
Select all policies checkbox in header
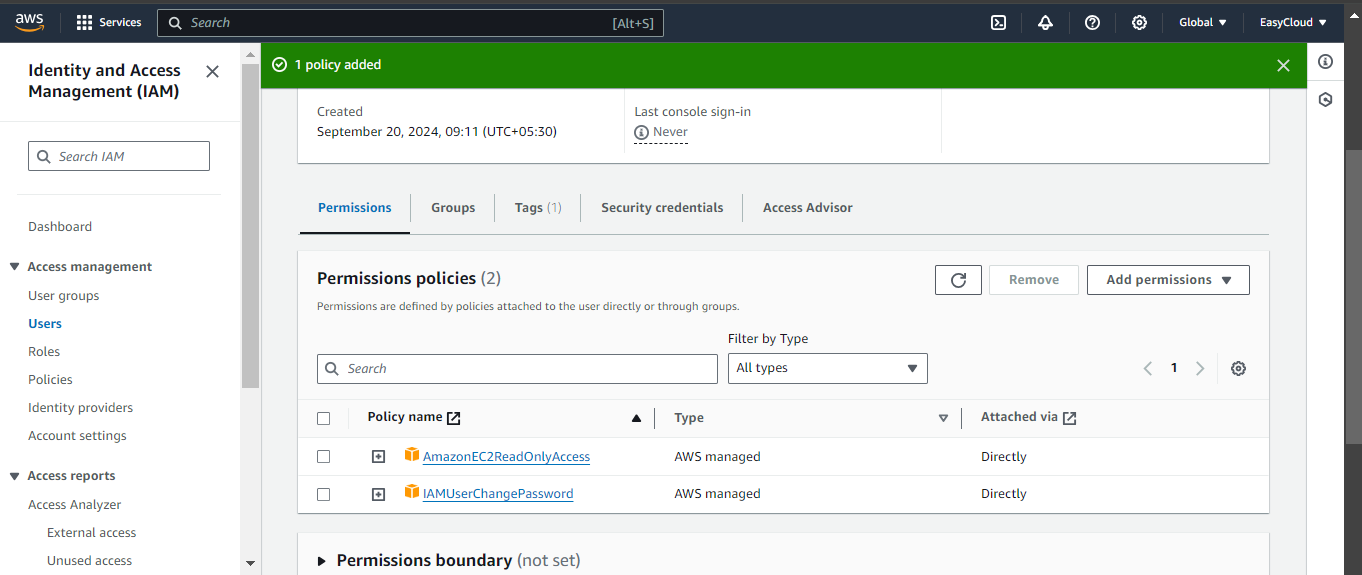323,418
